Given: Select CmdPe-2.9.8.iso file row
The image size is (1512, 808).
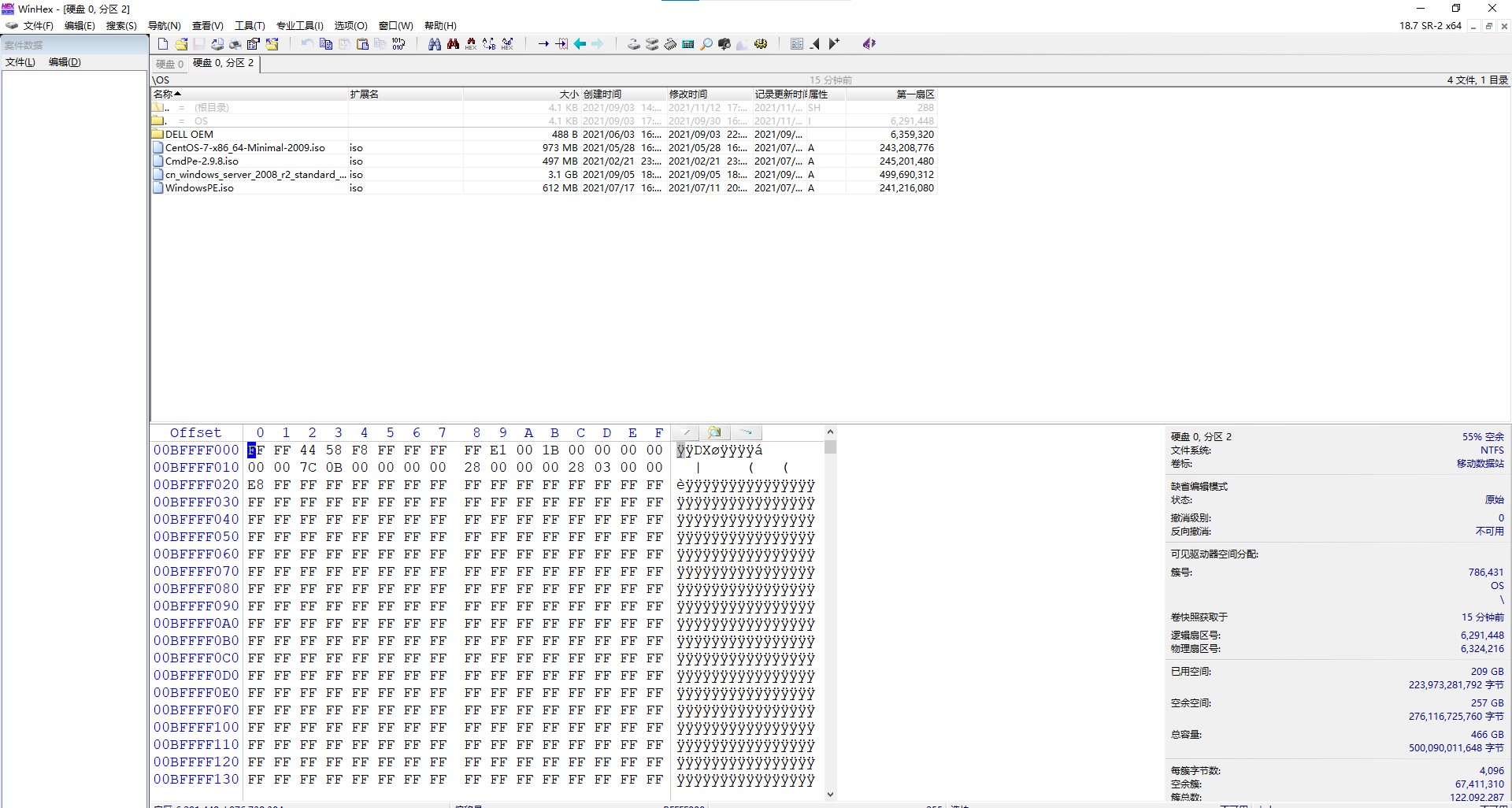Looking at the screenshot, I should click(x=543, y=161).
